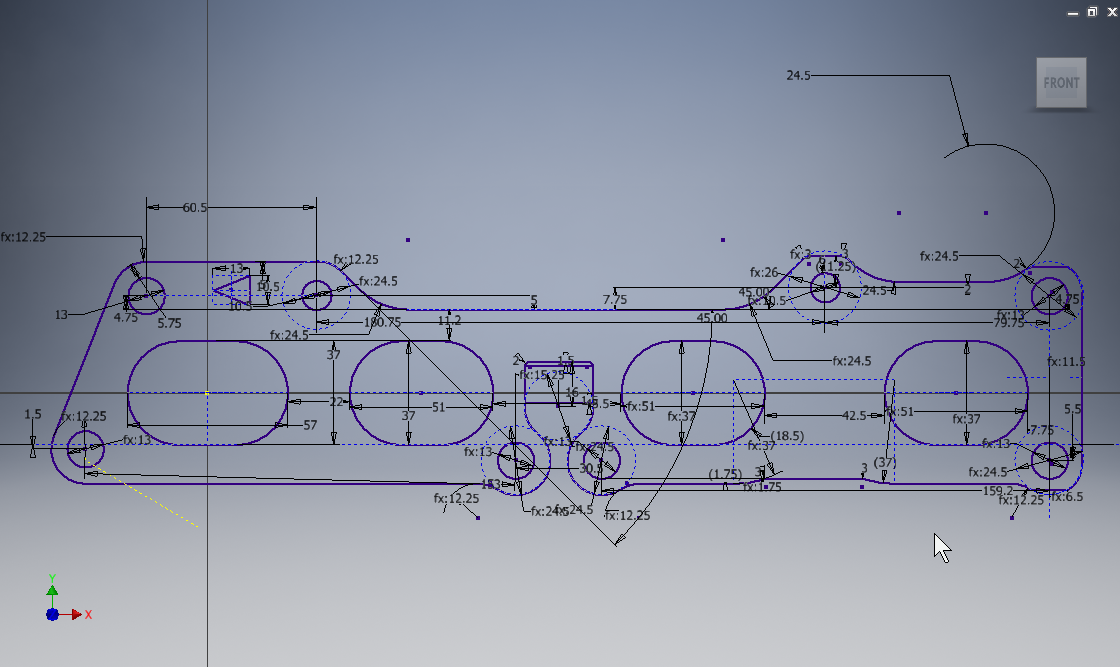Select the 57 slot length dimension
This screenshot has width=1120, height=667.
pos(310,425)
